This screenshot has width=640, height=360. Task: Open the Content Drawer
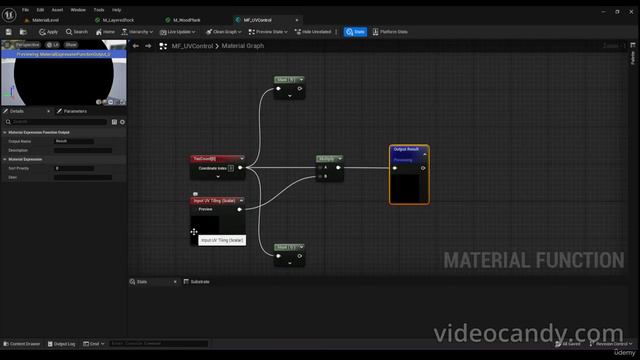[22, 344]
